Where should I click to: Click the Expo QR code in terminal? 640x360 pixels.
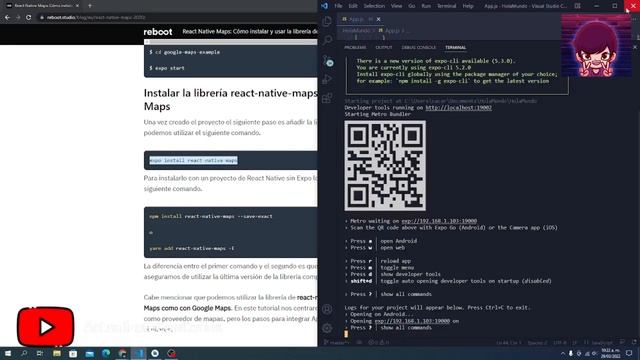coord(385,165)
